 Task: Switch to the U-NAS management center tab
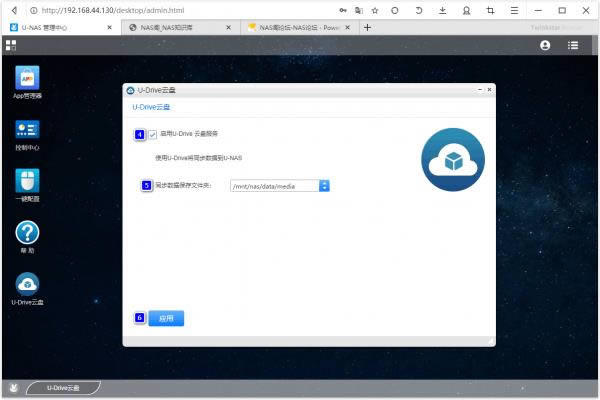pyautogui.click(x=61, y=28)
